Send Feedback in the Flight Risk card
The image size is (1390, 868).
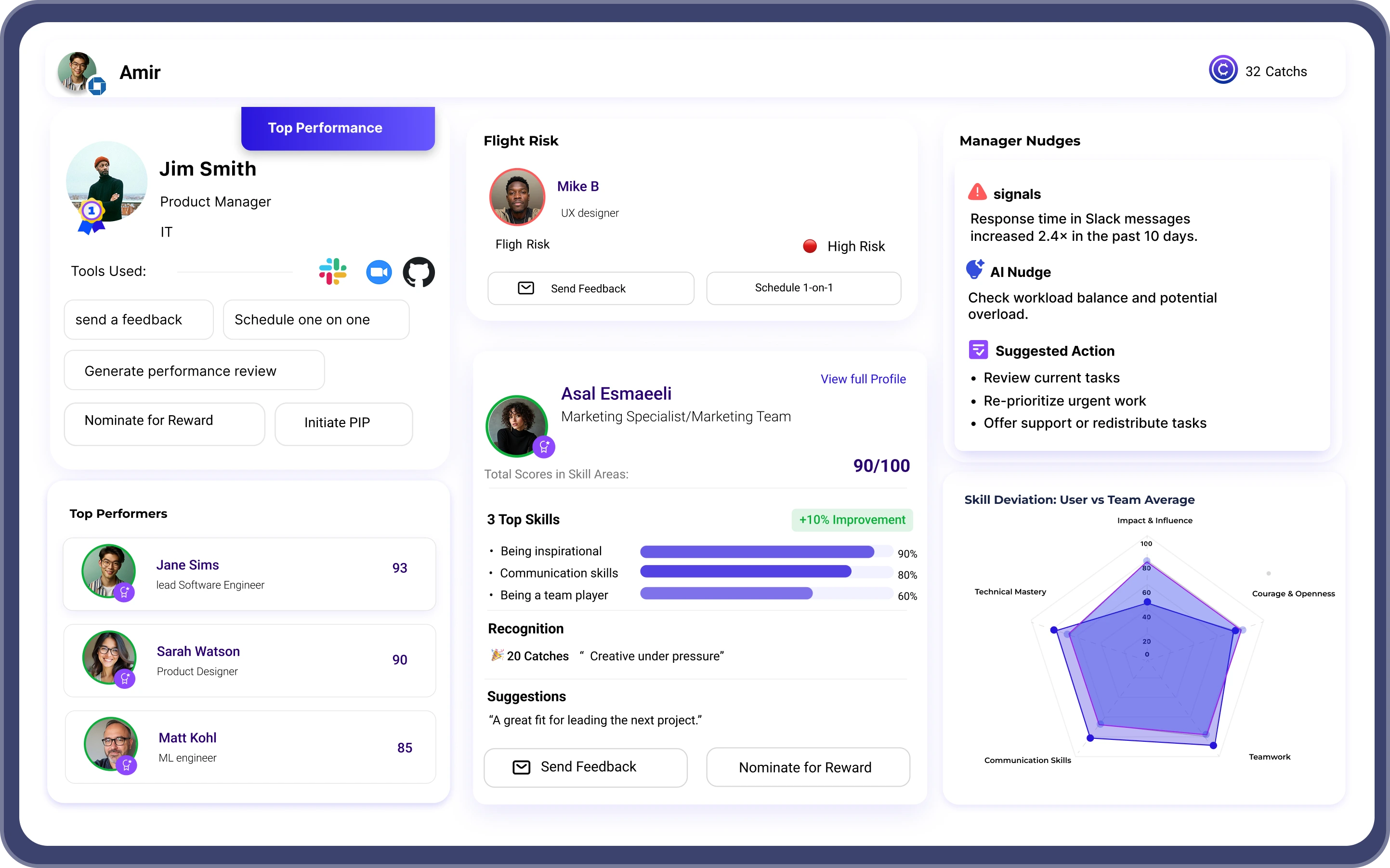pos(590,288)
